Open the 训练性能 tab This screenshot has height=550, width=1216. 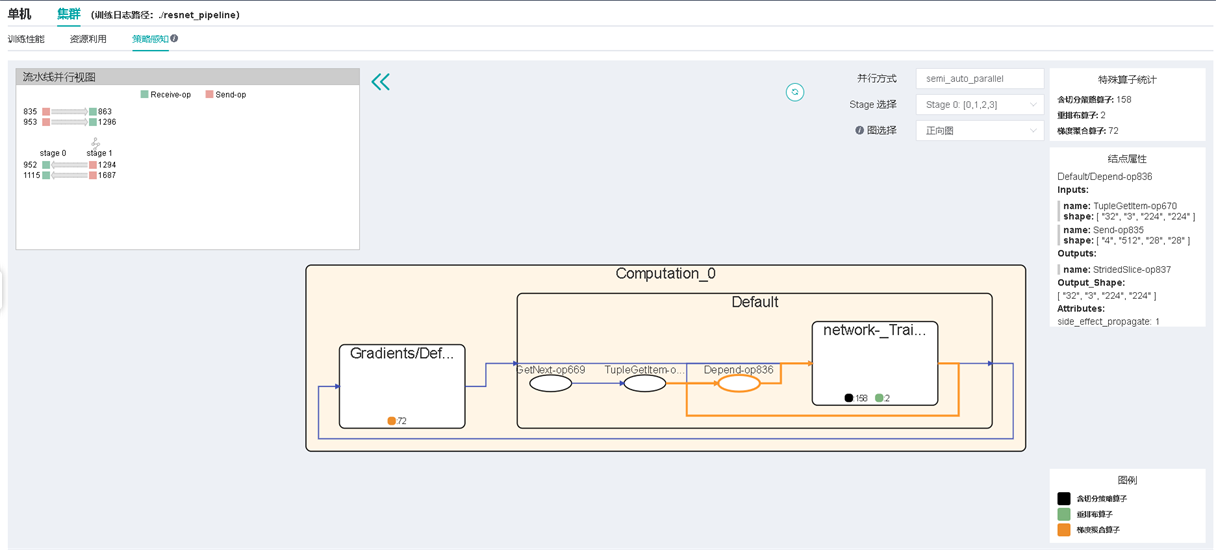click(x=26, y=39)
